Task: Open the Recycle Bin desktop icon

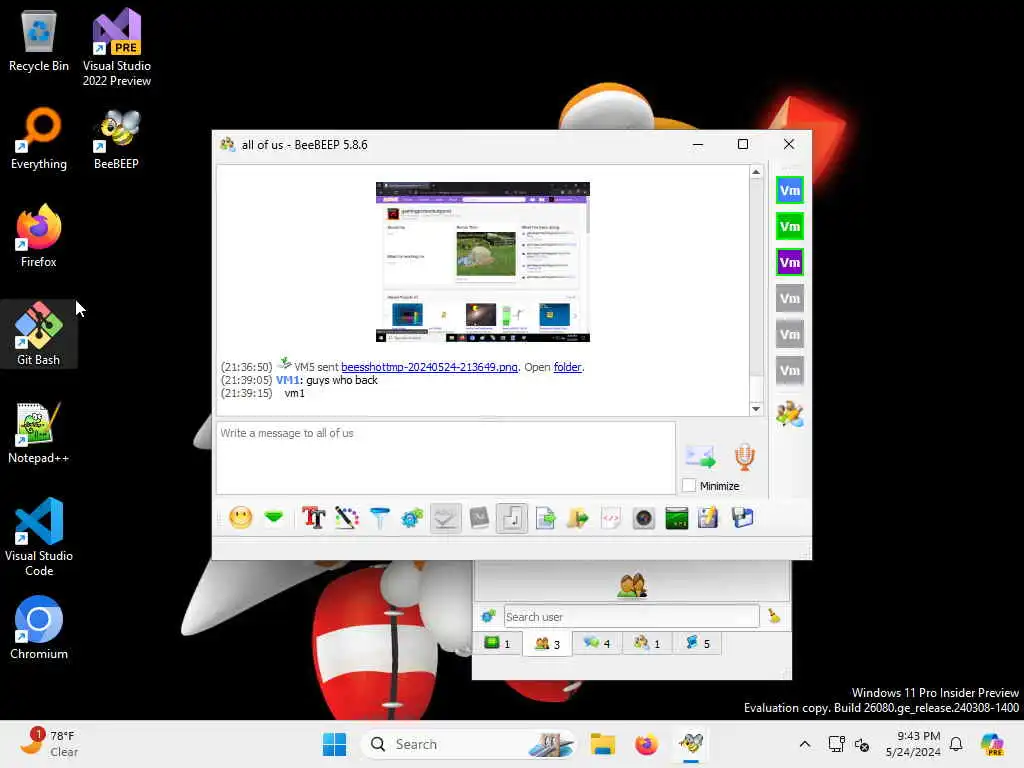Action: 39,41
